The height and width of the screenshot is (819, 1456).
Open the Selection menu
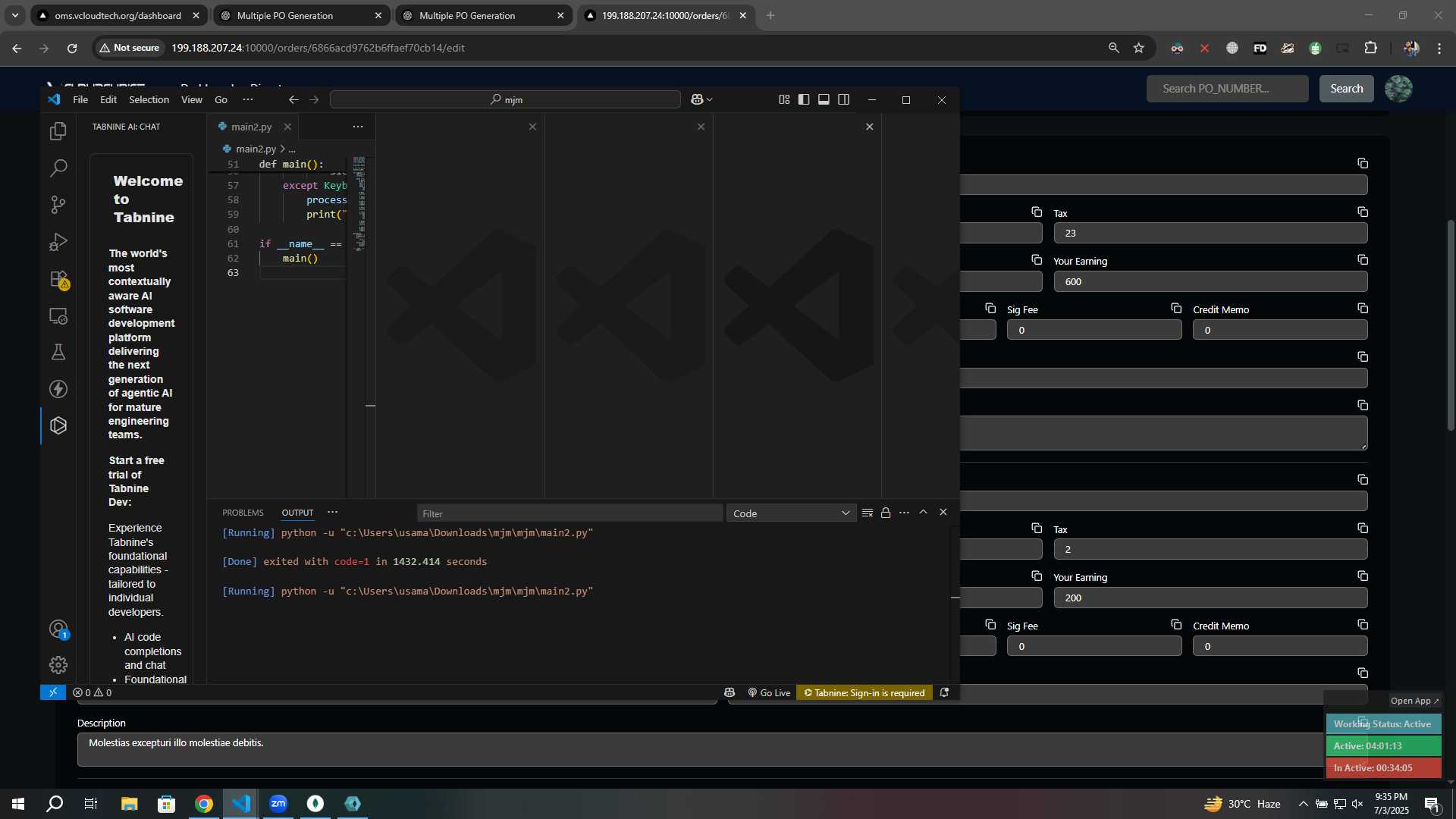click(x=149, y=99)
